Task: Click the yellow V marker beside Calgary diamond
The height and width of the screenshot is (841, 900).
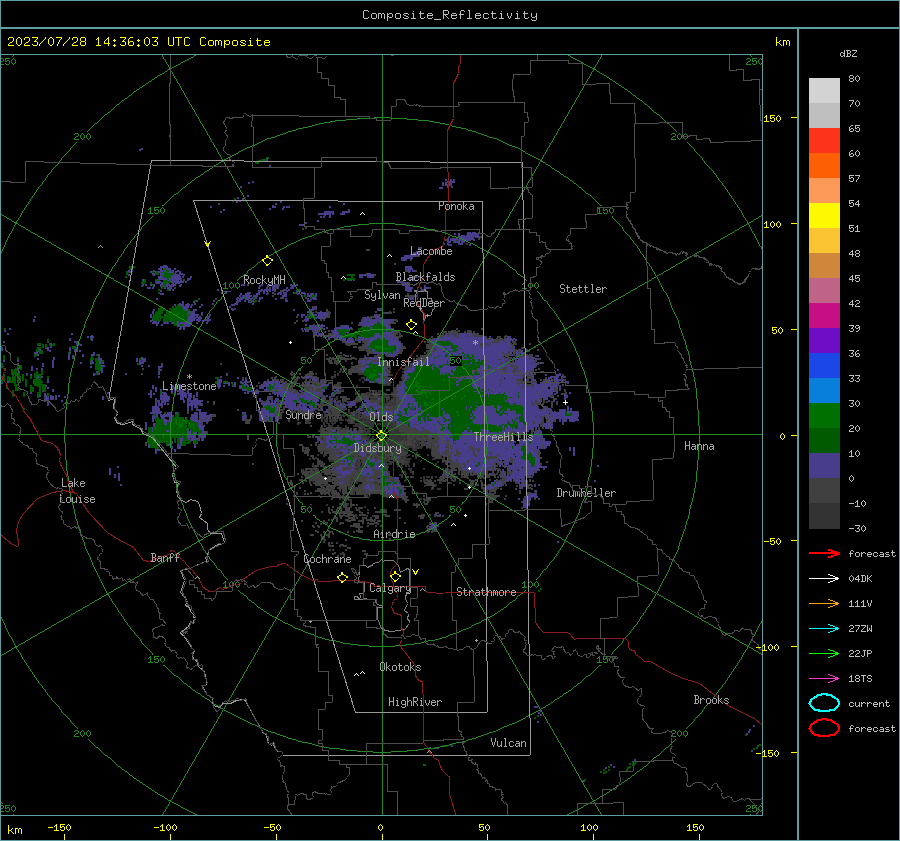Action: tap(416, 572)
